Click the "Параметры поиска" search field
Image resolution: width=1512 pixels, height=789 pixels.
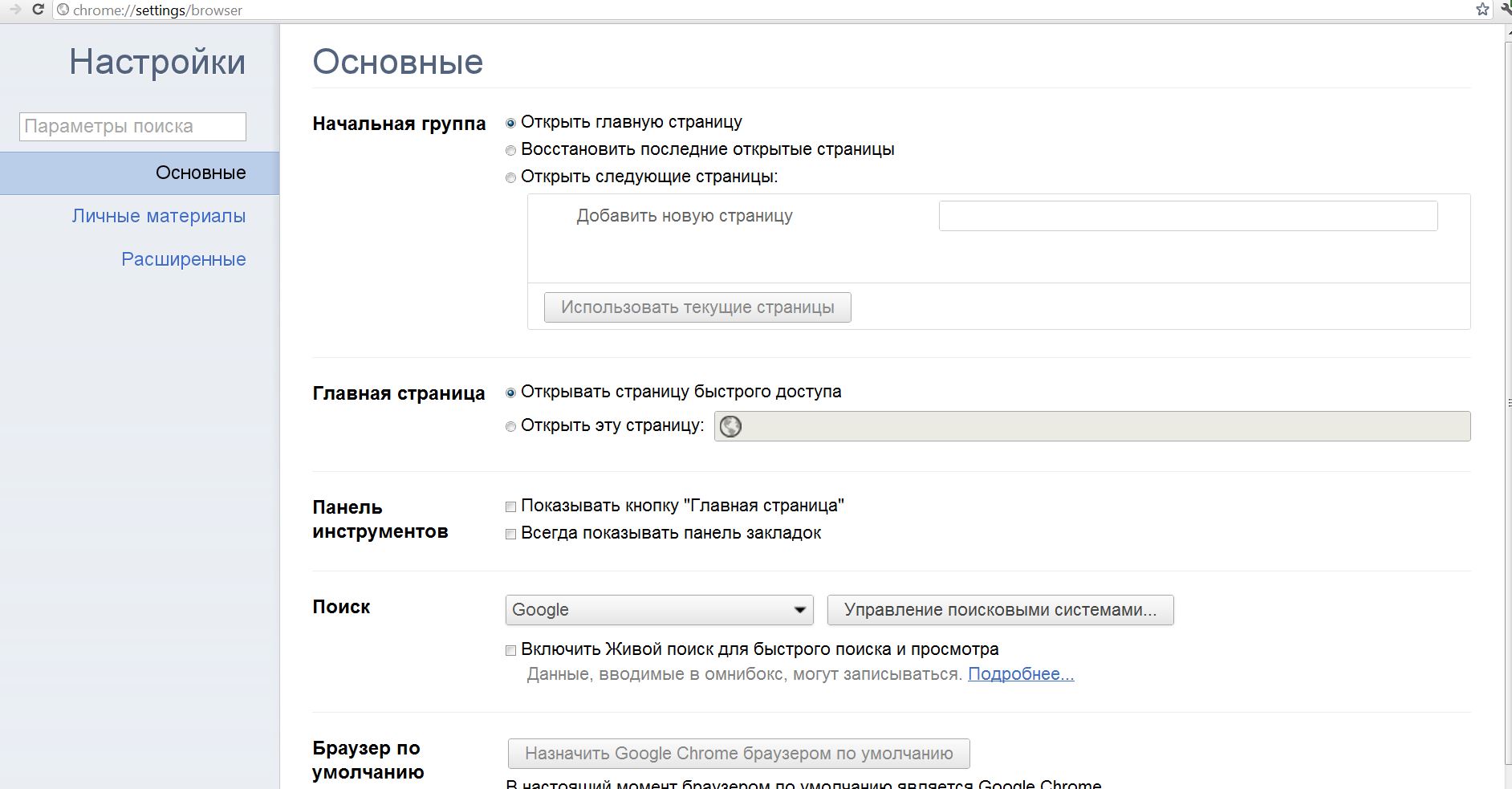(x=132, y=127)
